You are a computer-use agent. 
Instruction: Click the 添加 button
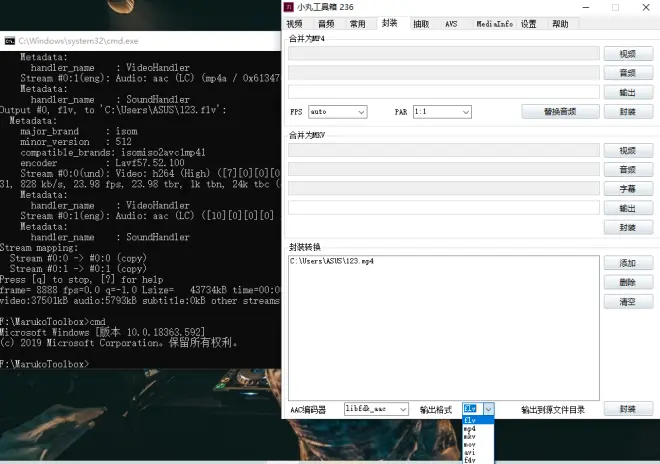628,263
